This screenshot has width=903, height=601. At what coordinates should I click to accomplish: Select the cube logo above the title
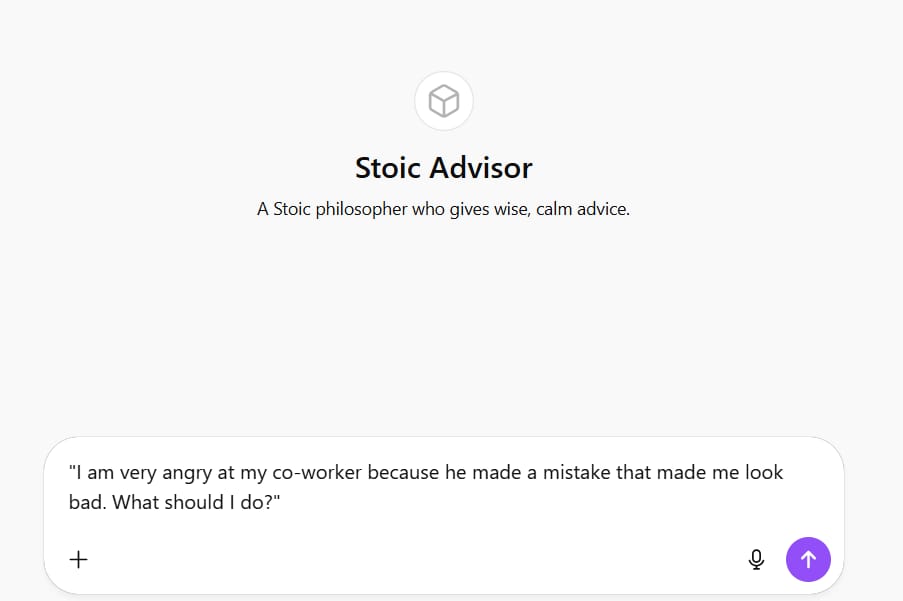tap(443, 101)
